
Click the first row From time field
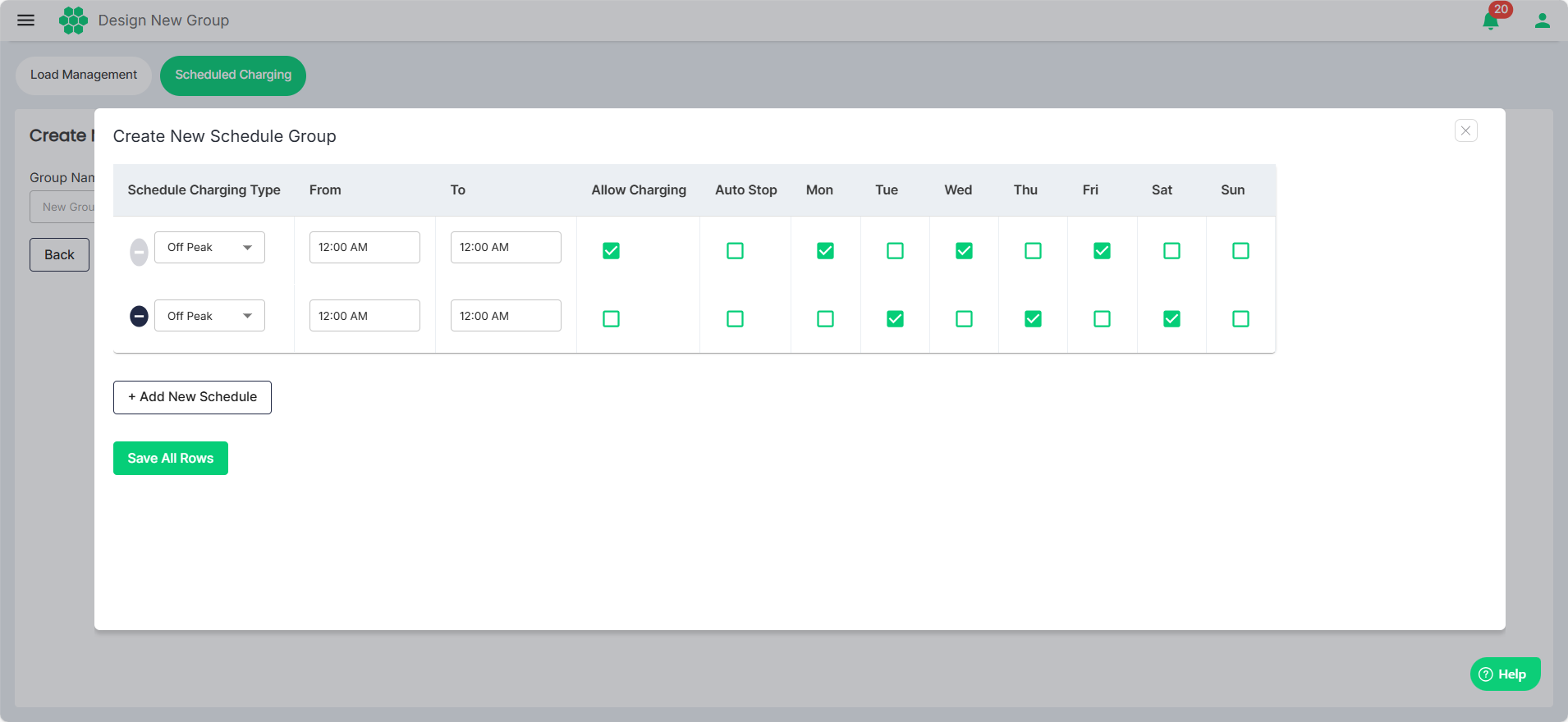point(364,248)
